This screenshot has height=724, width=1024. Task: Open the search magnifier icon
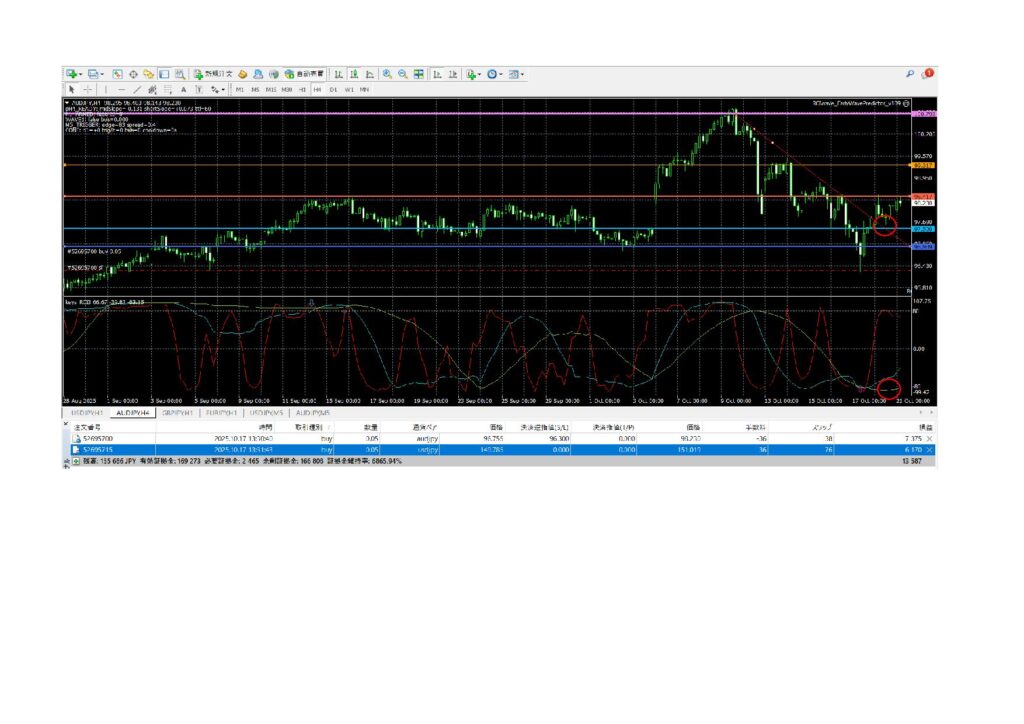pyautogui.click(x=909, y=74)
